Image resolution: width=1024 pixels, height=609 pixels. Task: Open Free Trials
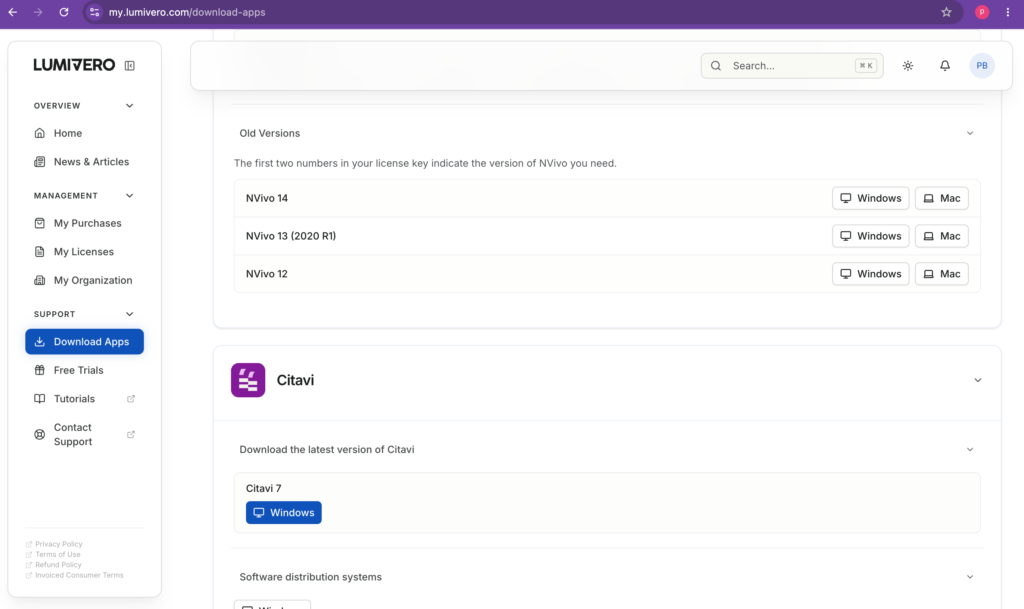coord(84,370)
